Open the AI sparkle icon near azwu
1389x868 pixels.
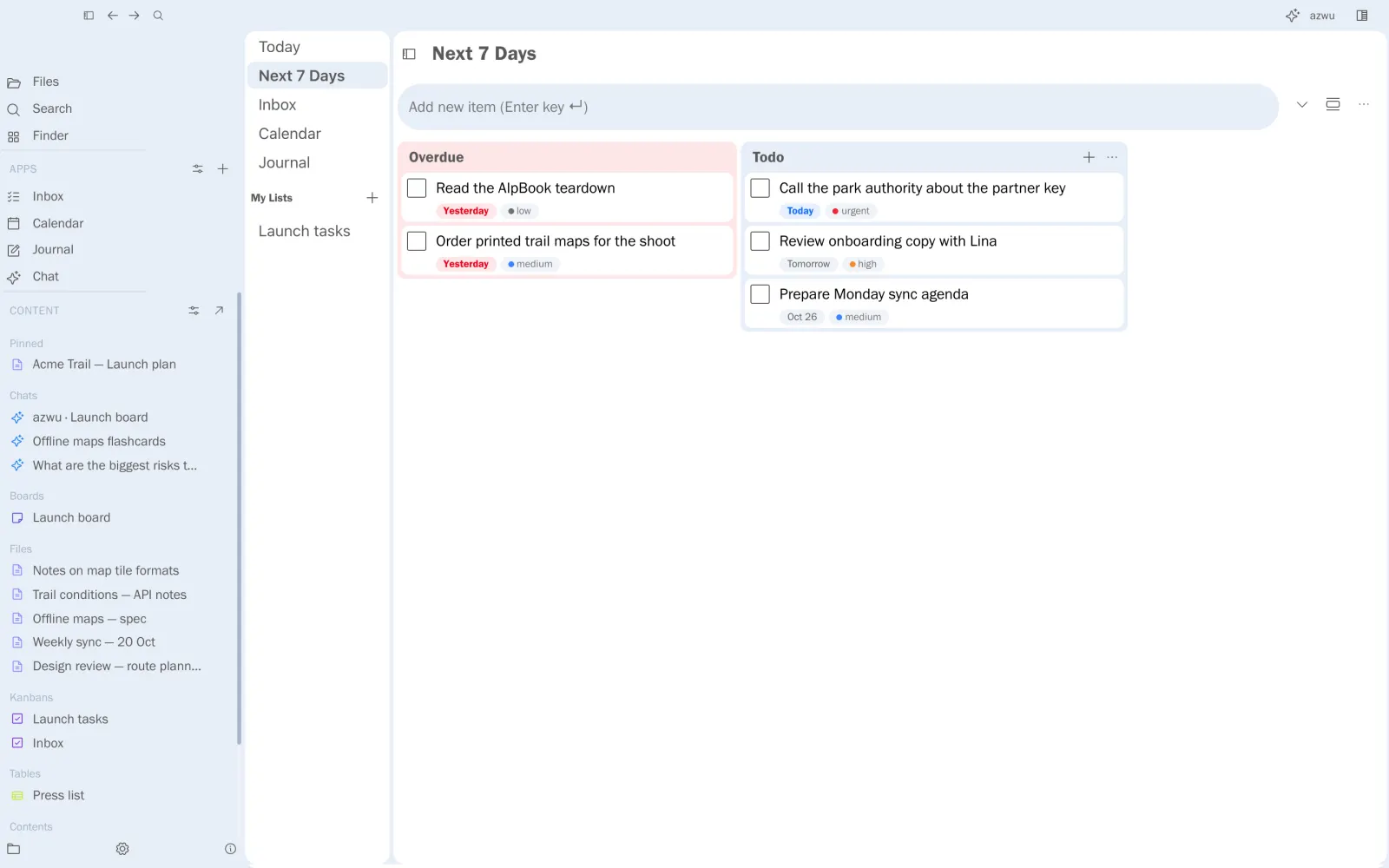[x=1293, y=16]
